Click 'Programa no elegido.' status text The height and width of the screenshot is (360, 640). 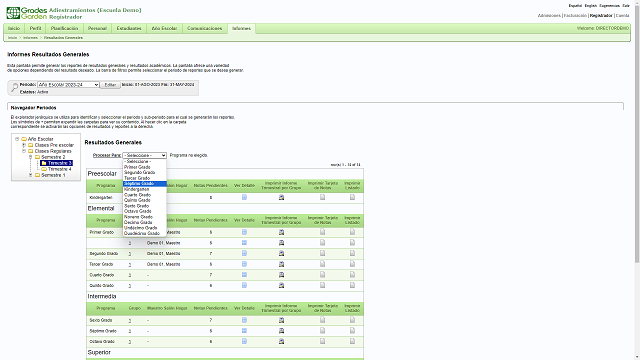pos(189,156)
